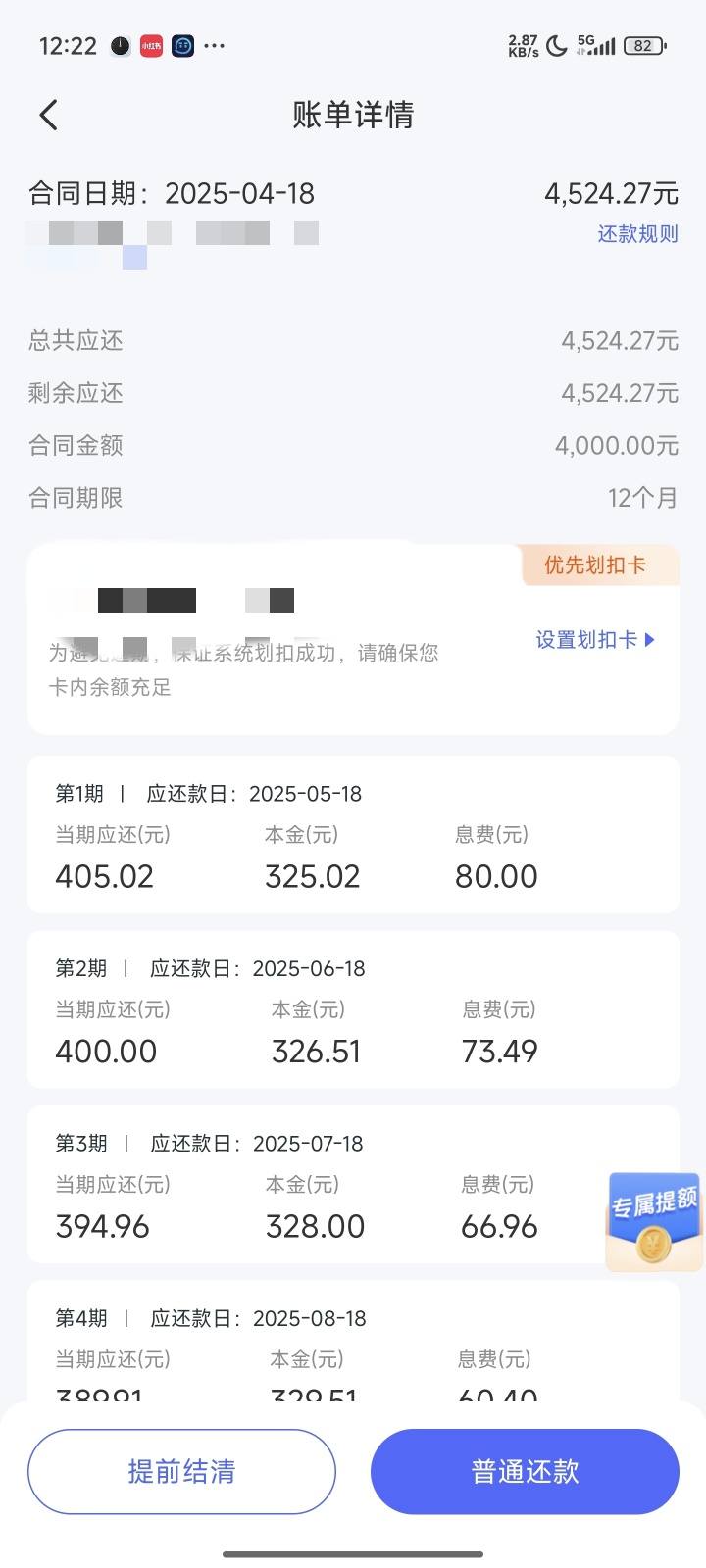Open the 专属提额 floating coin badge
Viewport: 706px width, 1568px height.
[x=654, y=1221]
